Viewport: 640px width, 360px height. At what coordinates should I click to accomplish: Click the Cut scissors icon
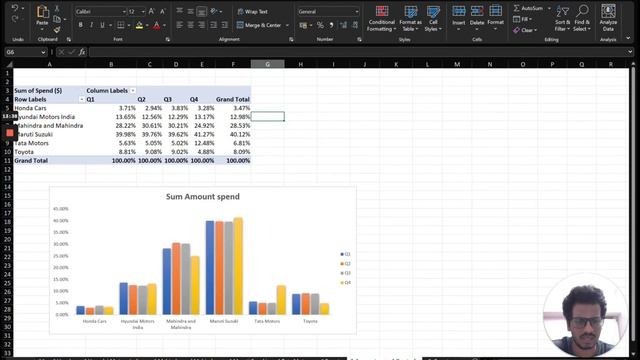57,9
